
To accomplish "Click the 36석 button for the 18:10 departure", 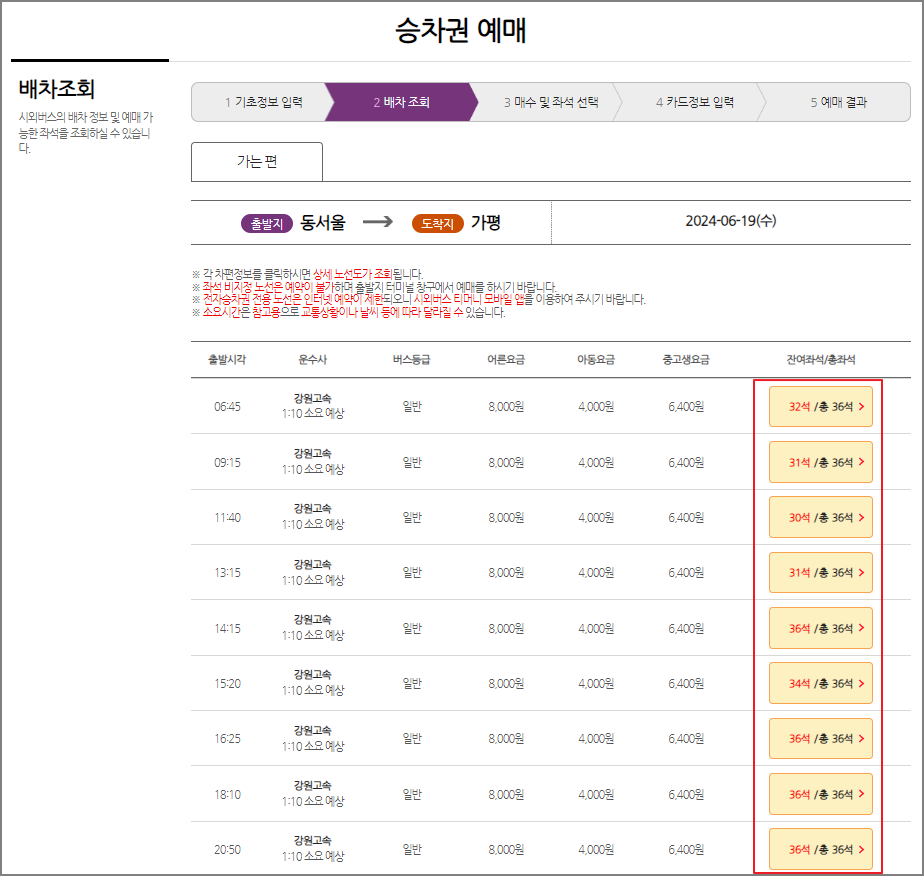I will coord(820,793).
